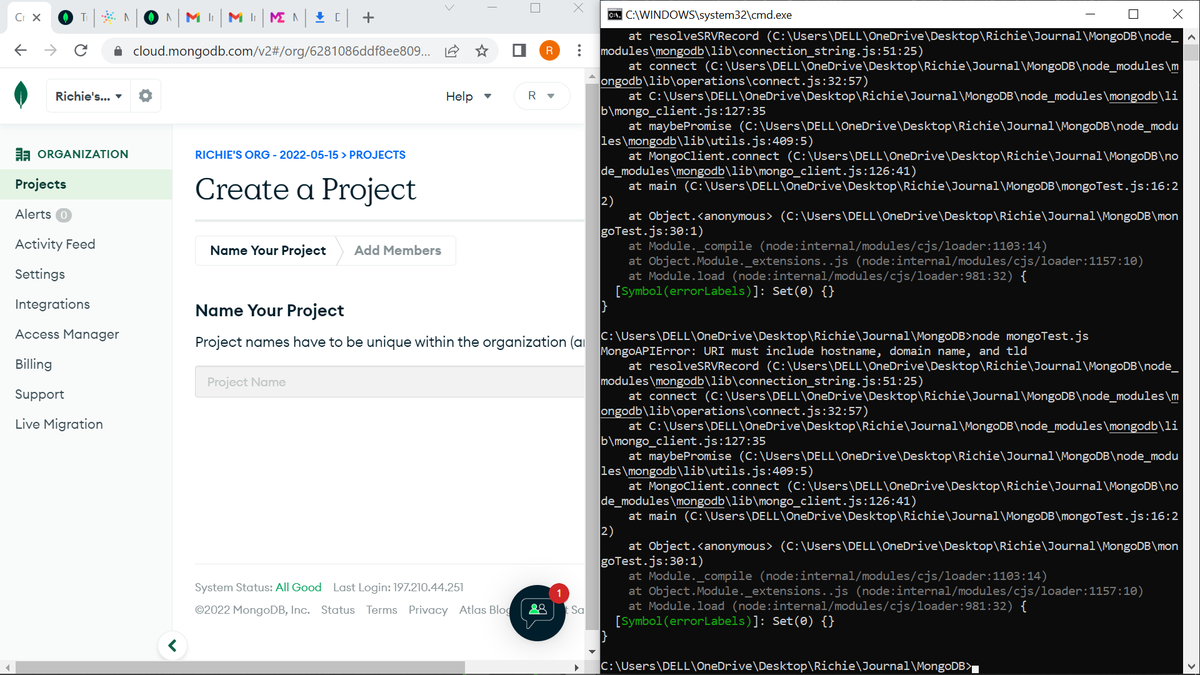
Task: Click the browser forward arrow
Action: tap(51, 50)
